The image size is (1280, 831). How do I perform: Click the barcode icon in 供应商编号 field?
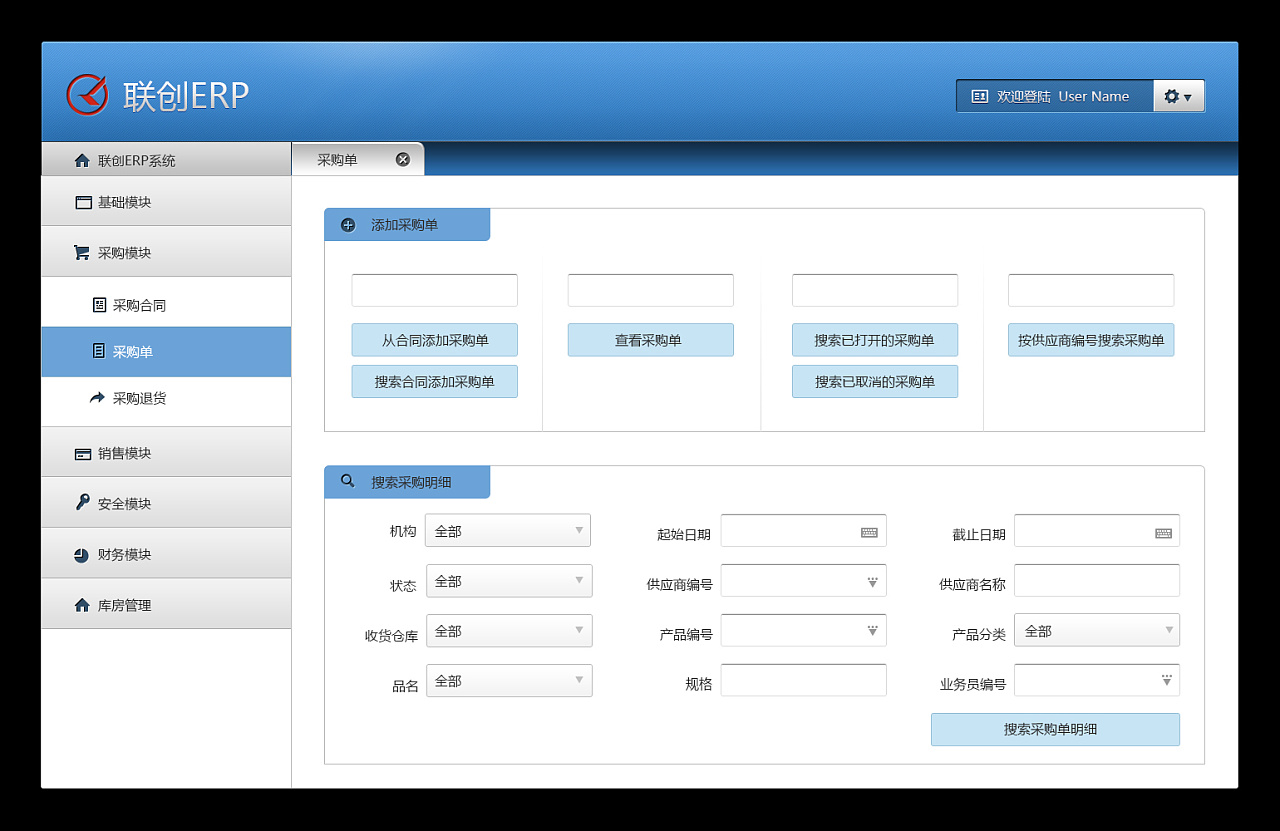[x=870, y=580]
